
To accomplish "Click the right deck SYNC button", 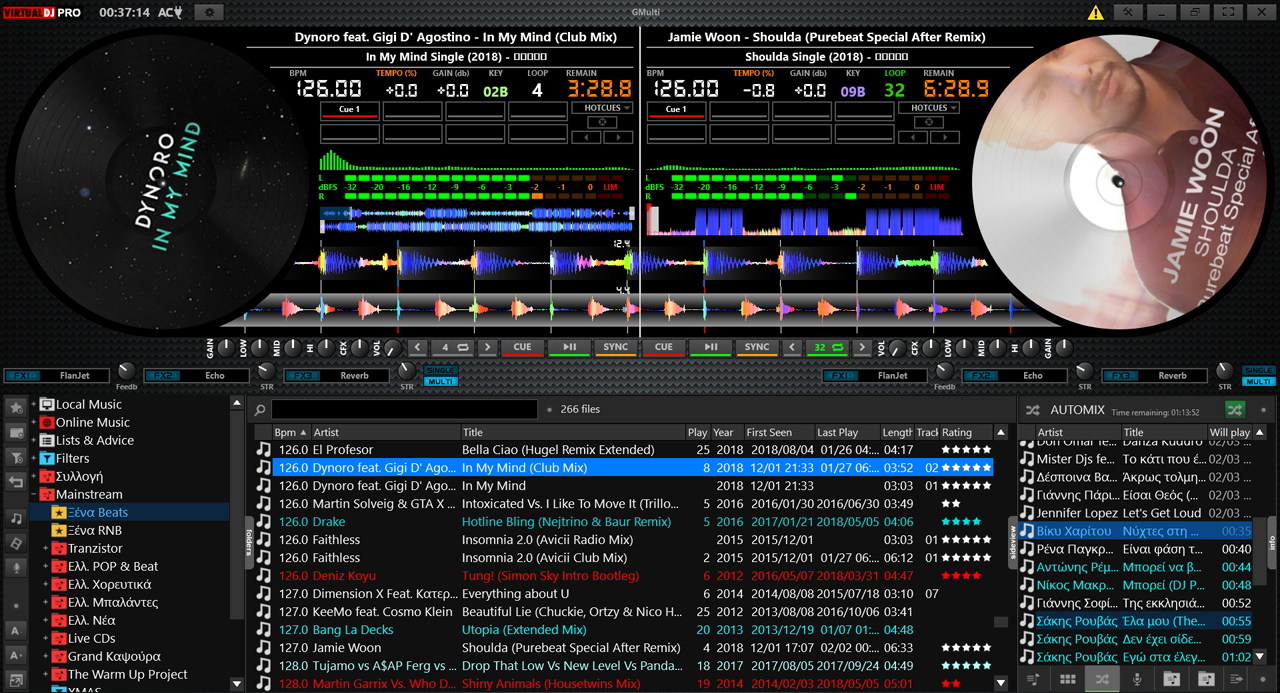I will coord(757,348).
